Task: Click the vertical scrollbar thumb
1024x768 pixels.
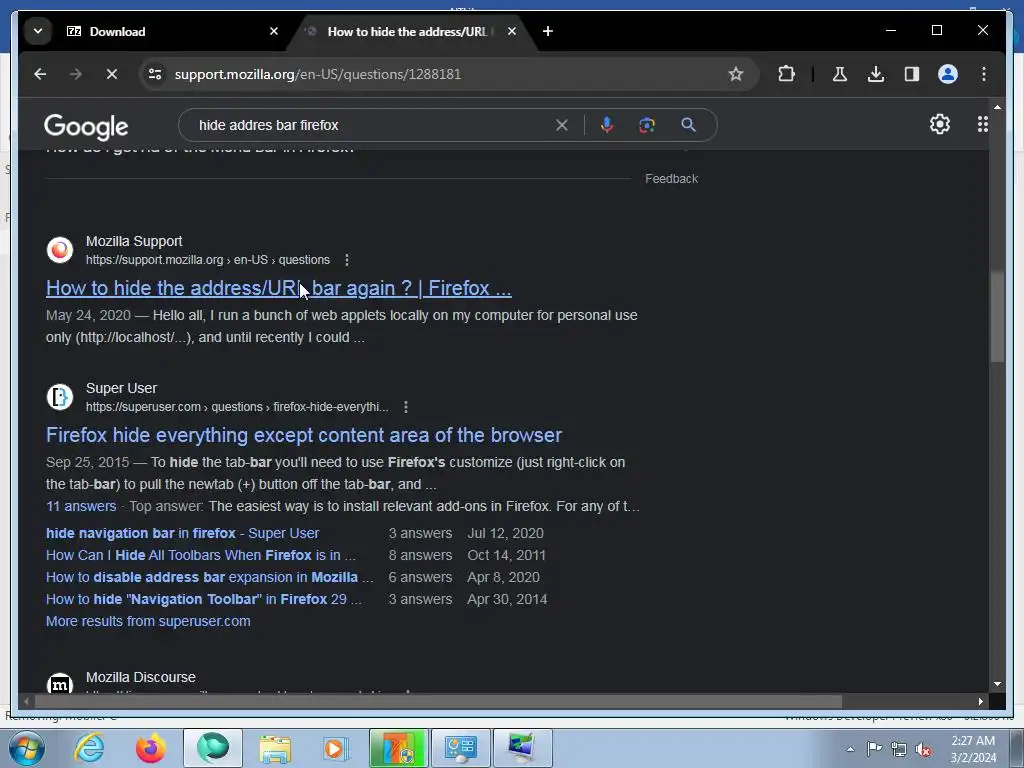Action: click(x=997, y=316)
